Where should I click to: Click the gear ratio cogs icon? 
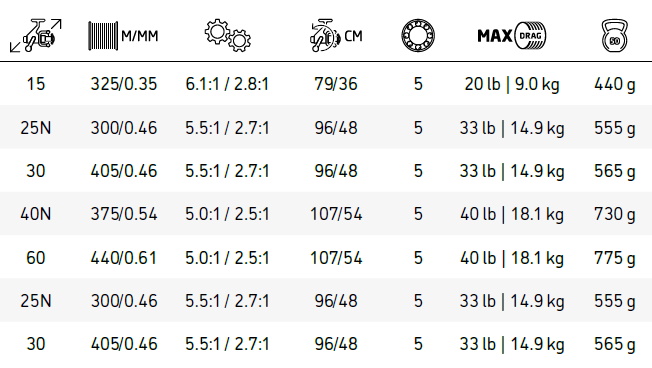[x=227, y=35]
